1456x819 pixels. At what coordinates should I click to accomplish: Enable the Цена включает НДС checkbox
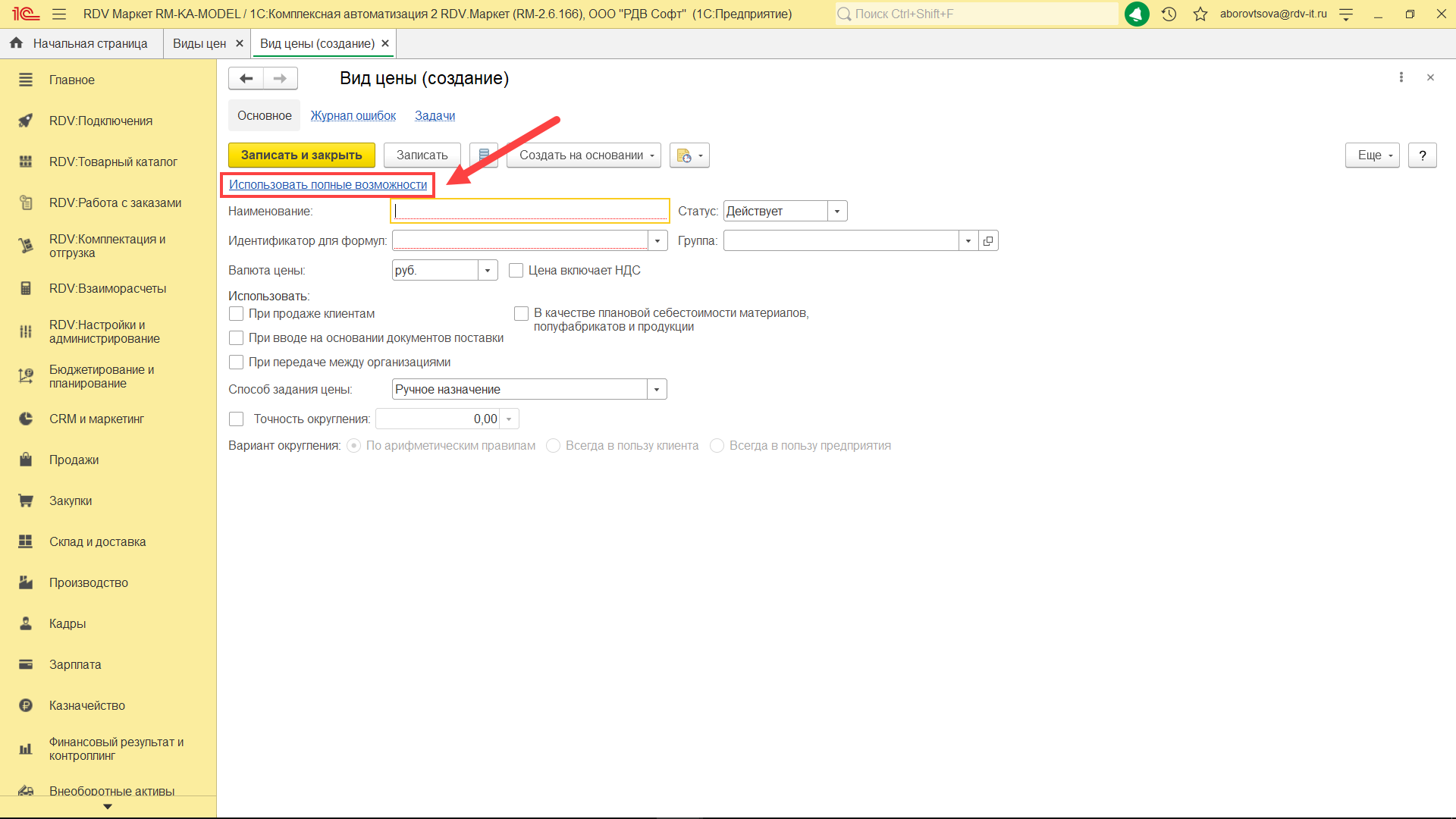[516, 270]
